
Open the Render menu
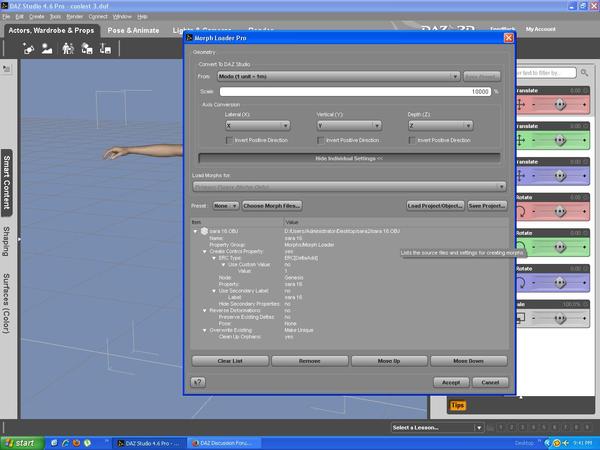pyautogui.click(x=75, y=16)
